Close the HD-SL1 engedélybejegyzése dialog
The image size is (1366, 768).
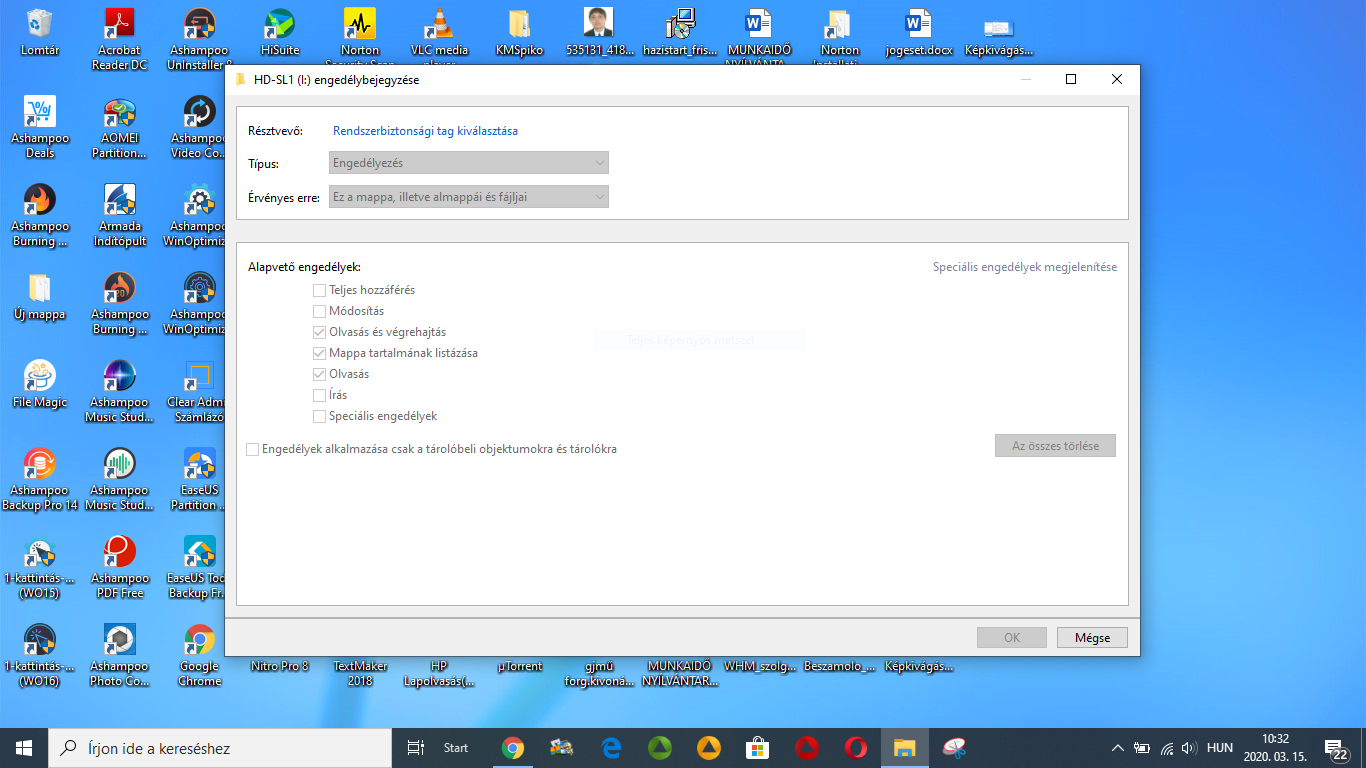click(1117, 80)
